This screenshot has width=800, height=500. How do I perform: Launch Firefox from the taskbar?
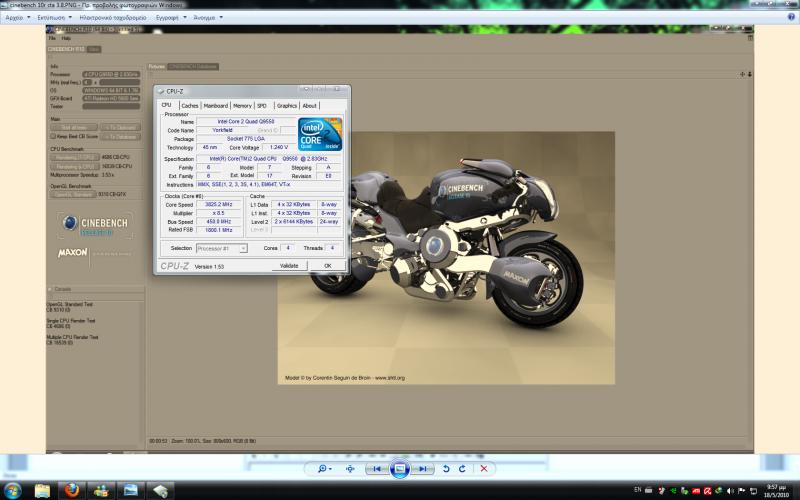[x=72, y=490]
